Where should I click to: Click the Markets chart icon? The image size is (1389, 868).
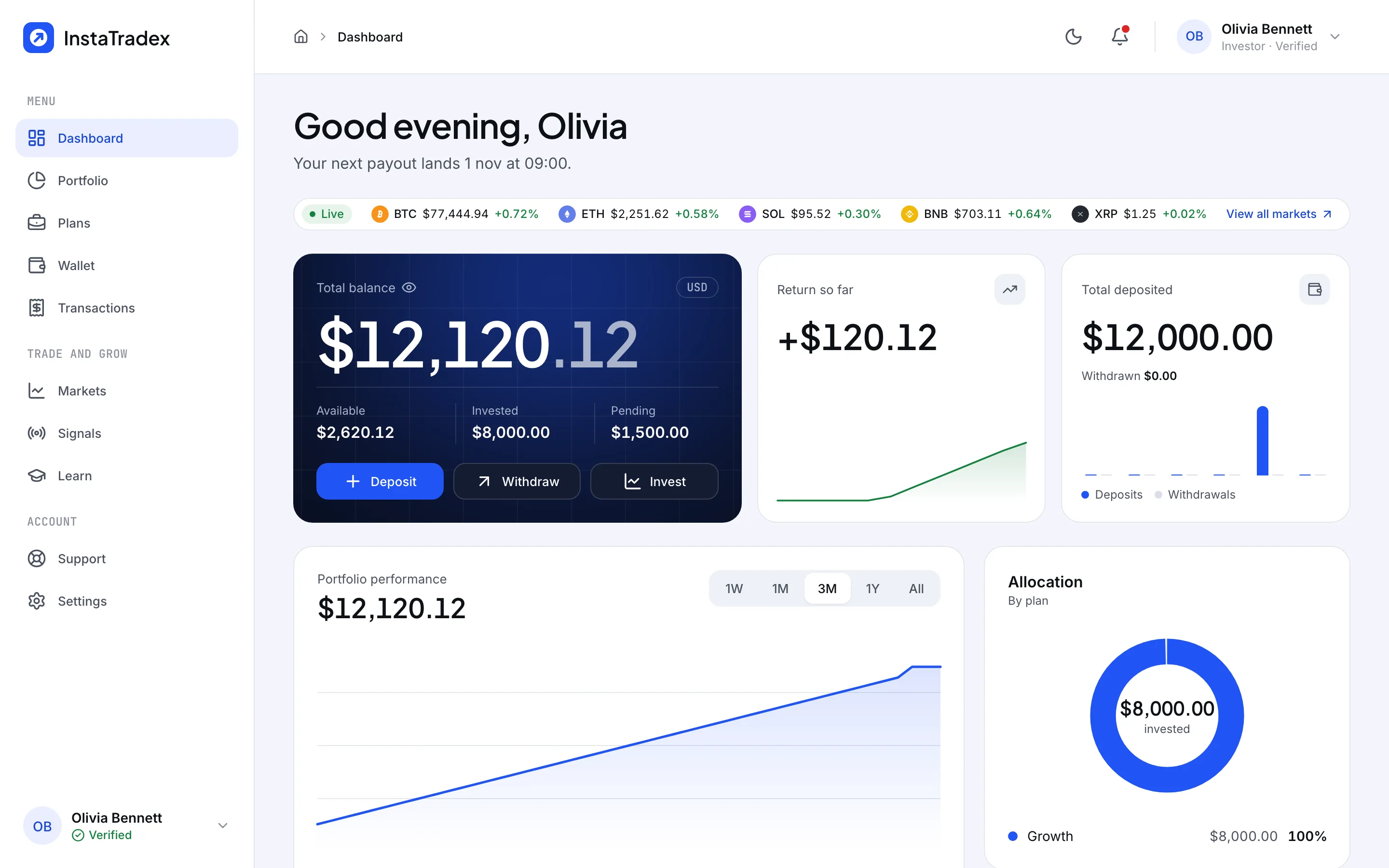coord(37,391)
